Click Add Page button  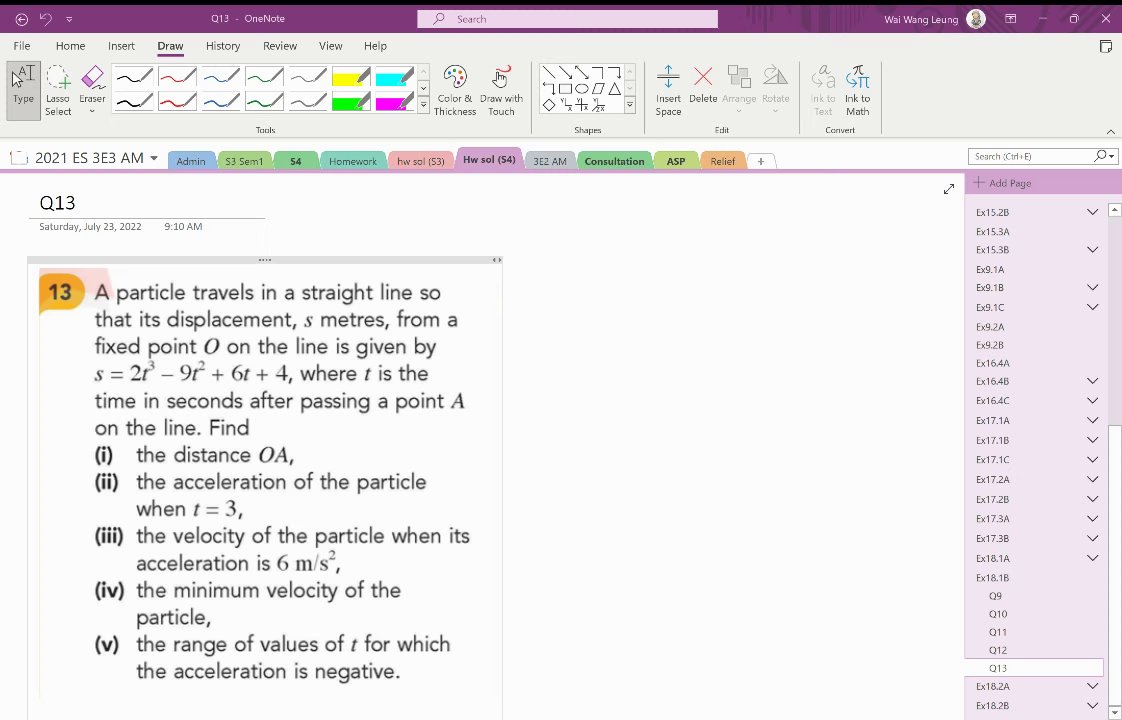1002,183
